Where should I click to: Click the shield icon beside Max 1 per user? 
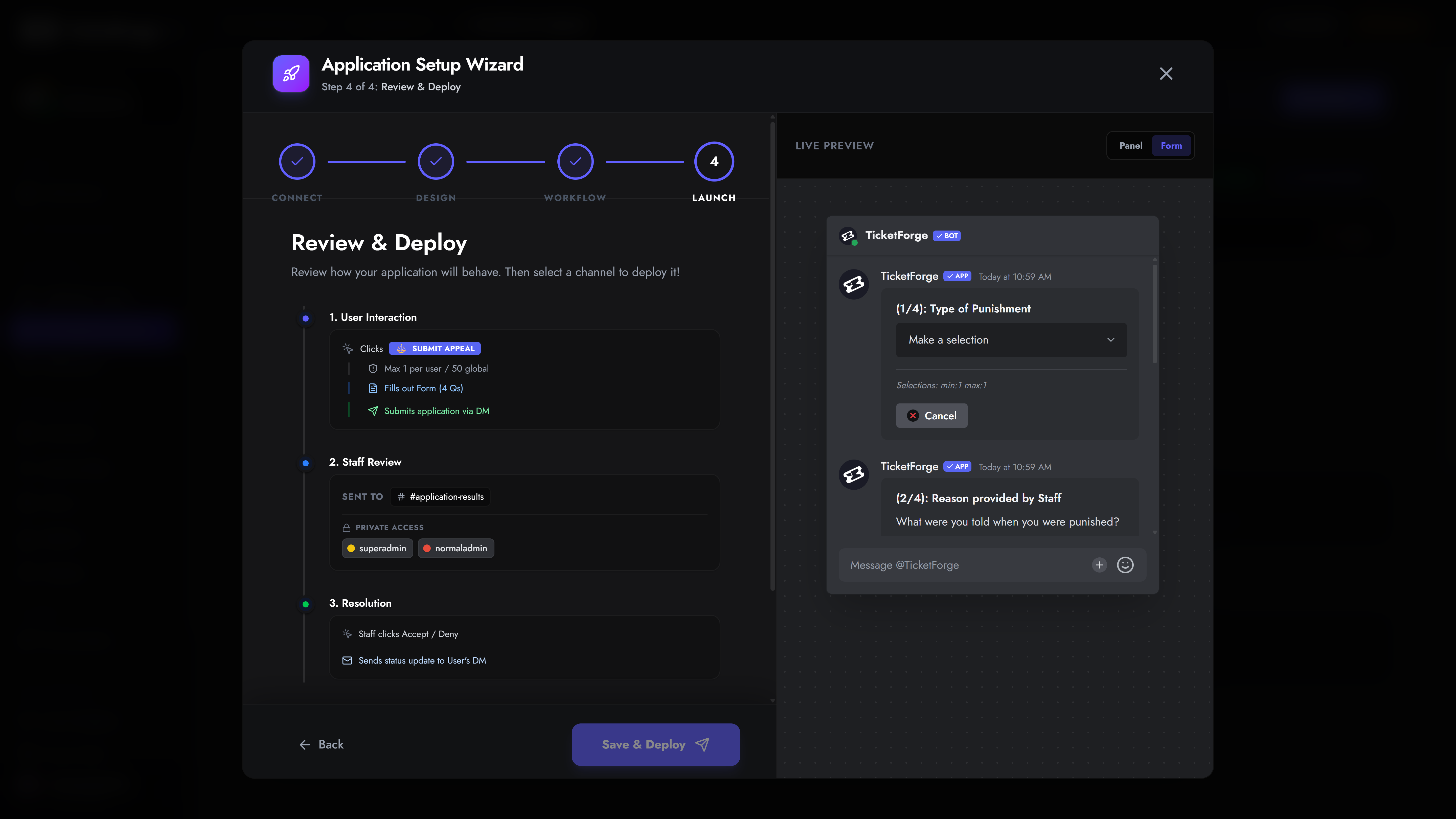(x=373, y=369)
